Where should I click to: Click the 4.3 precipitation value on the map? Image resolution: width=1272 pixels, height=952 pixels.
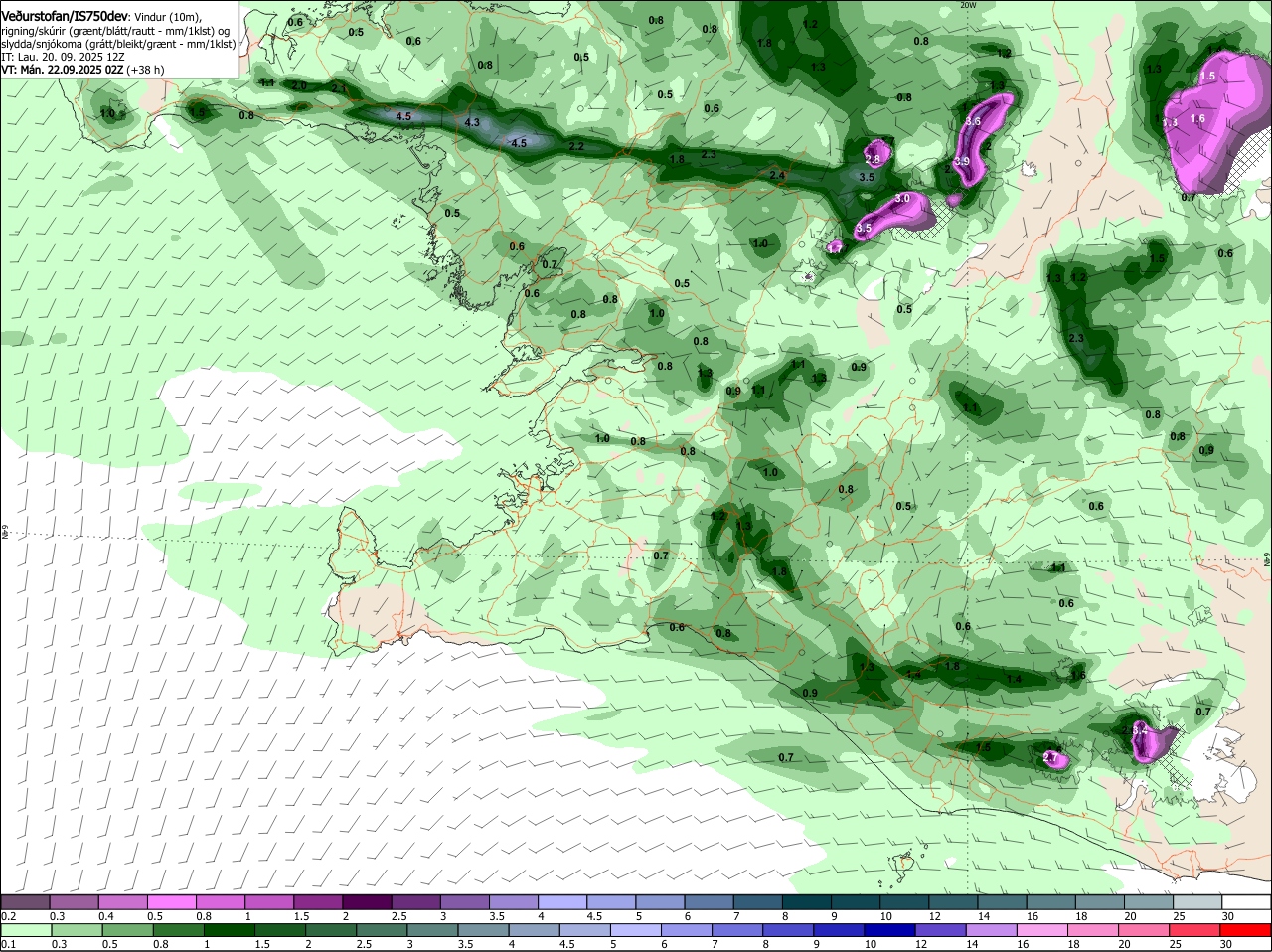click(473, 122)
